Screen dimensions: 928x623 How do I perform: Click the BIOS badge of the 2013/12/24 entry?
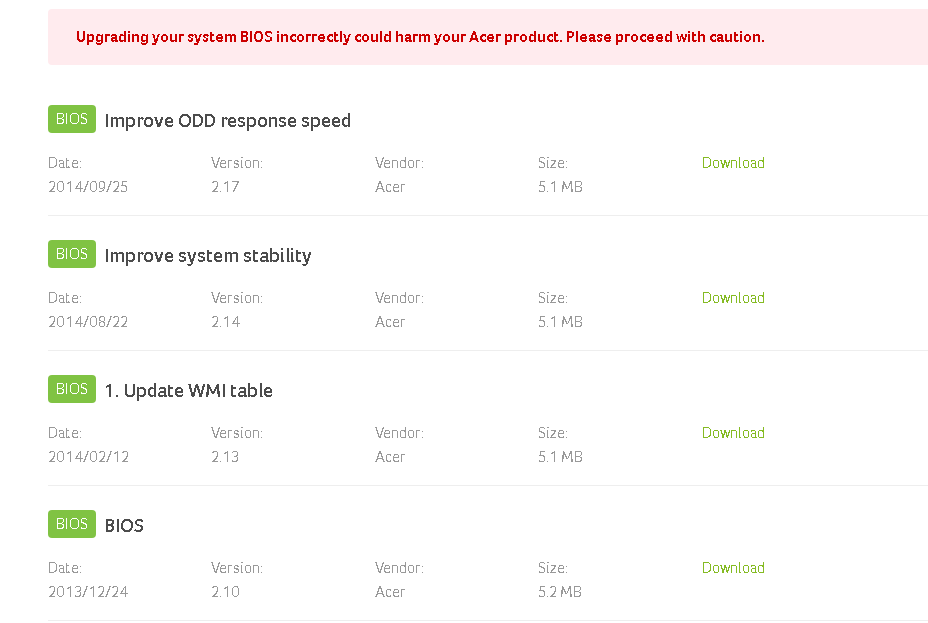pyautogui.click(x=71, y=524)
